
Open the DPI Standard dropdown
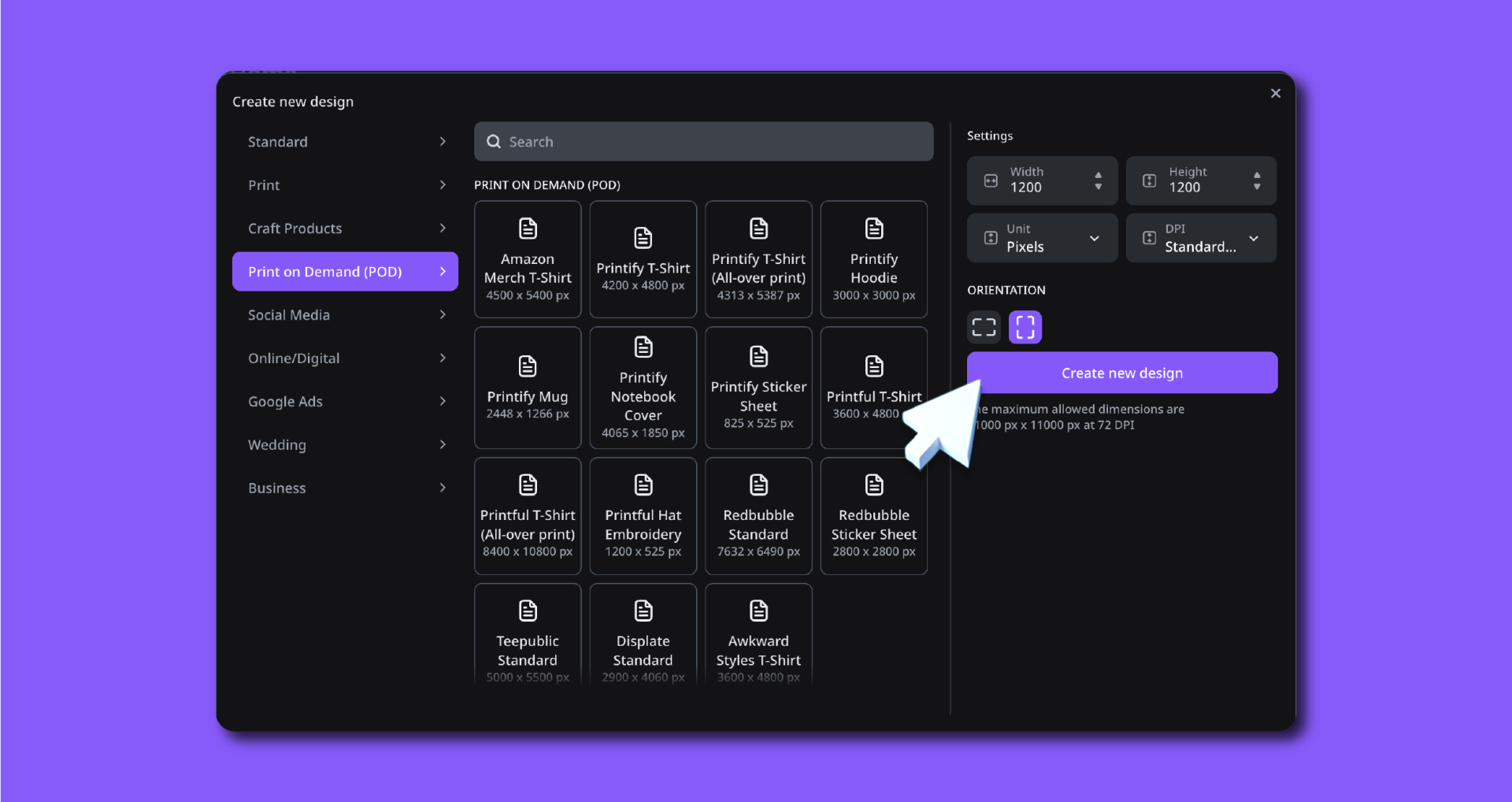[1200, 238]
